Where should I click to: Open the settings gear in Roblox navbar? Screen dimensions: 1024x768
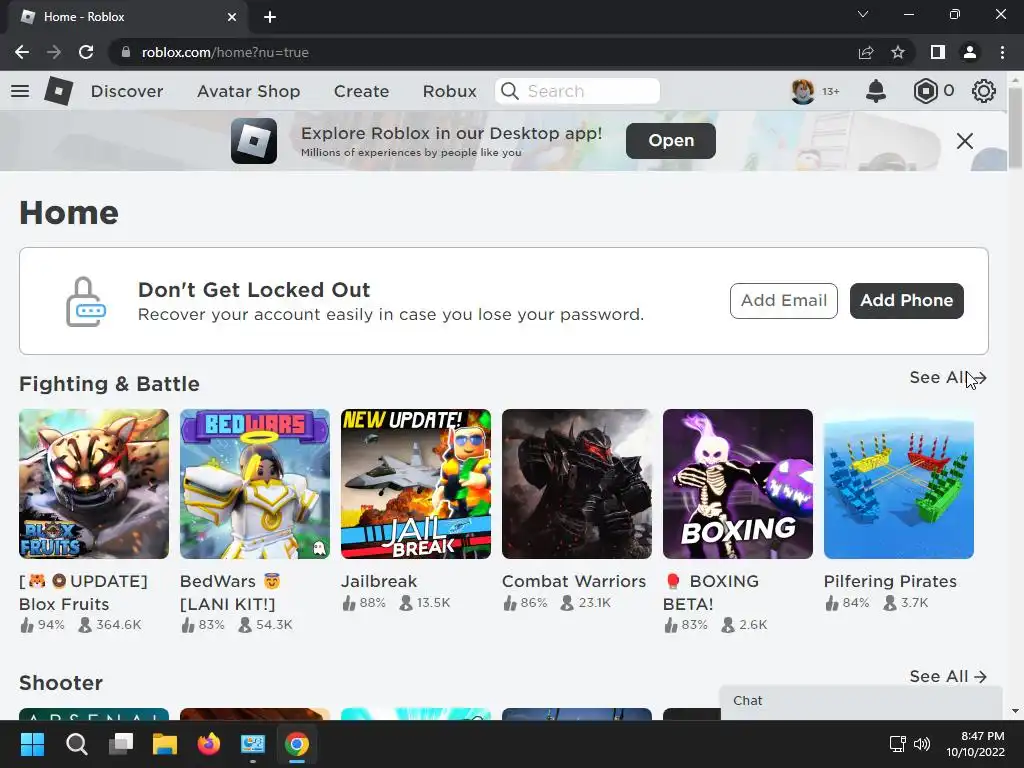[984, 91]
